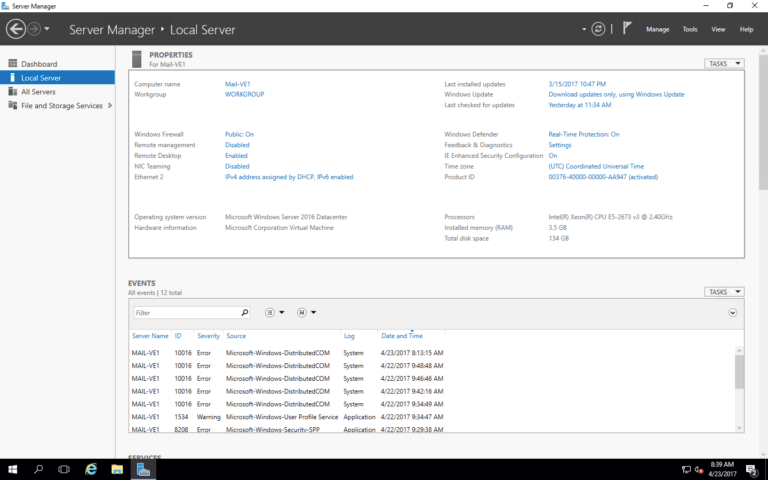This screenshot has width=768, height=480.
Task: Open the Action Center notifications icon
Action: (752, 470)
